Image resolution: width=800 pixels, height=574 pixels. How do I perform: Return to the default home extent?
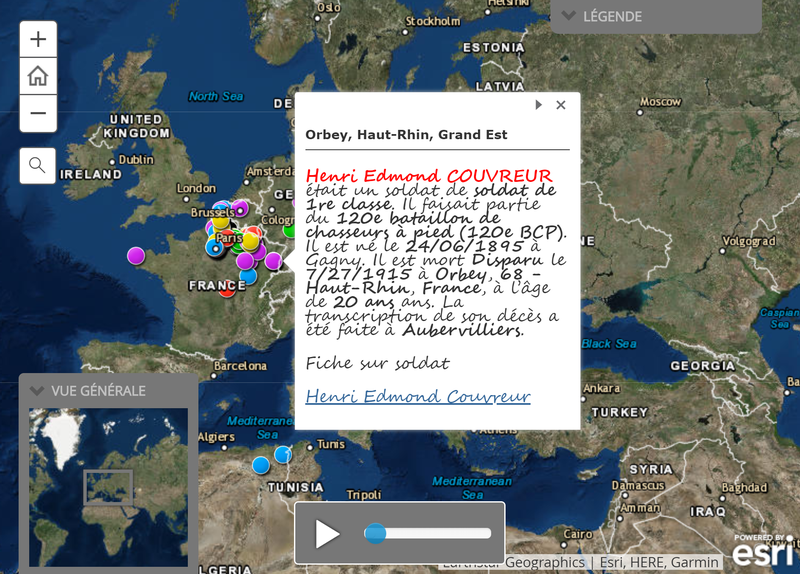pyautogui.click(x=38, y=76)
